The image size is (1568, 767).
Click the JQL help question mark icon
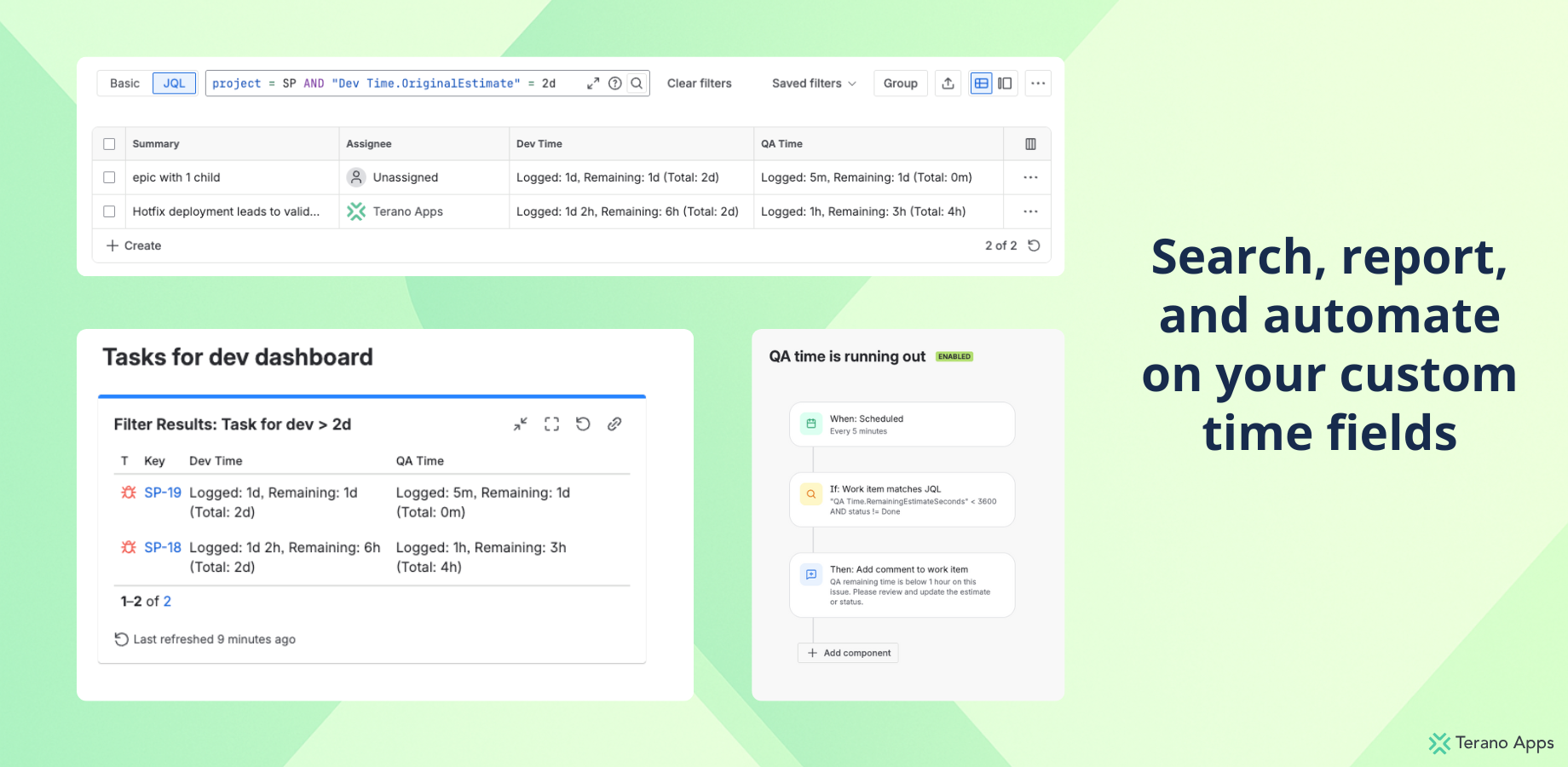(x=615, y=83)
